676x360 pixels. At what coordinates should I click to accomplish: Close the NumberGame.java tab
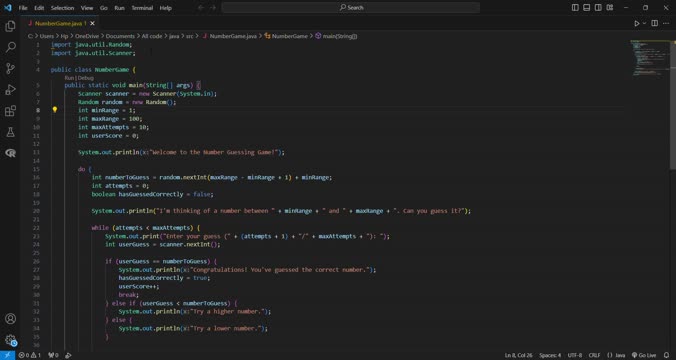pos(92,23)
